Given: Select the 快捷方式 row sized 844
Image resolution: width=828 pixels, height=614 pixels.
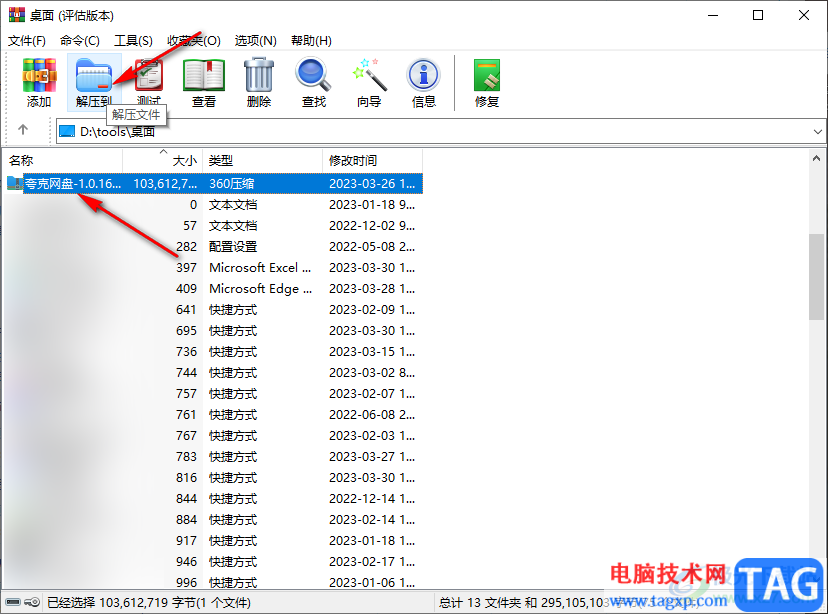Looking at the screenshot, I should [x=214, y=499].
